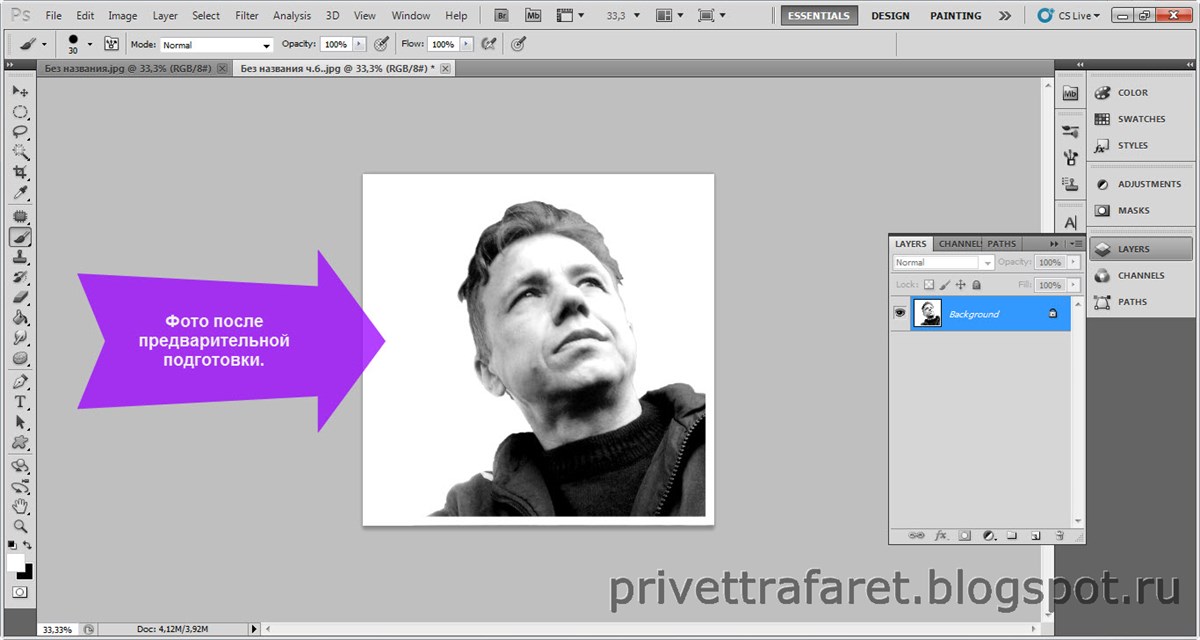Viewport: 1200px width, 640px height.
Task: Select the Dodge tool
Action: tap(20, 358)
